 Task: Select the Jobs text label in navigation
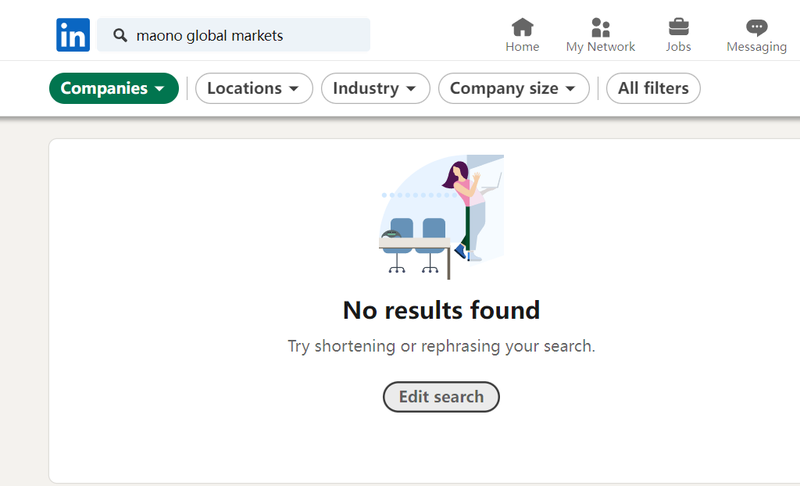(x=679, y=47)
